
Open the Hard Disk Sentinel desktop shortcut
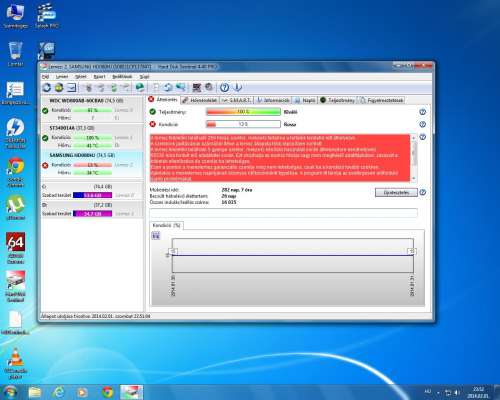15,286
